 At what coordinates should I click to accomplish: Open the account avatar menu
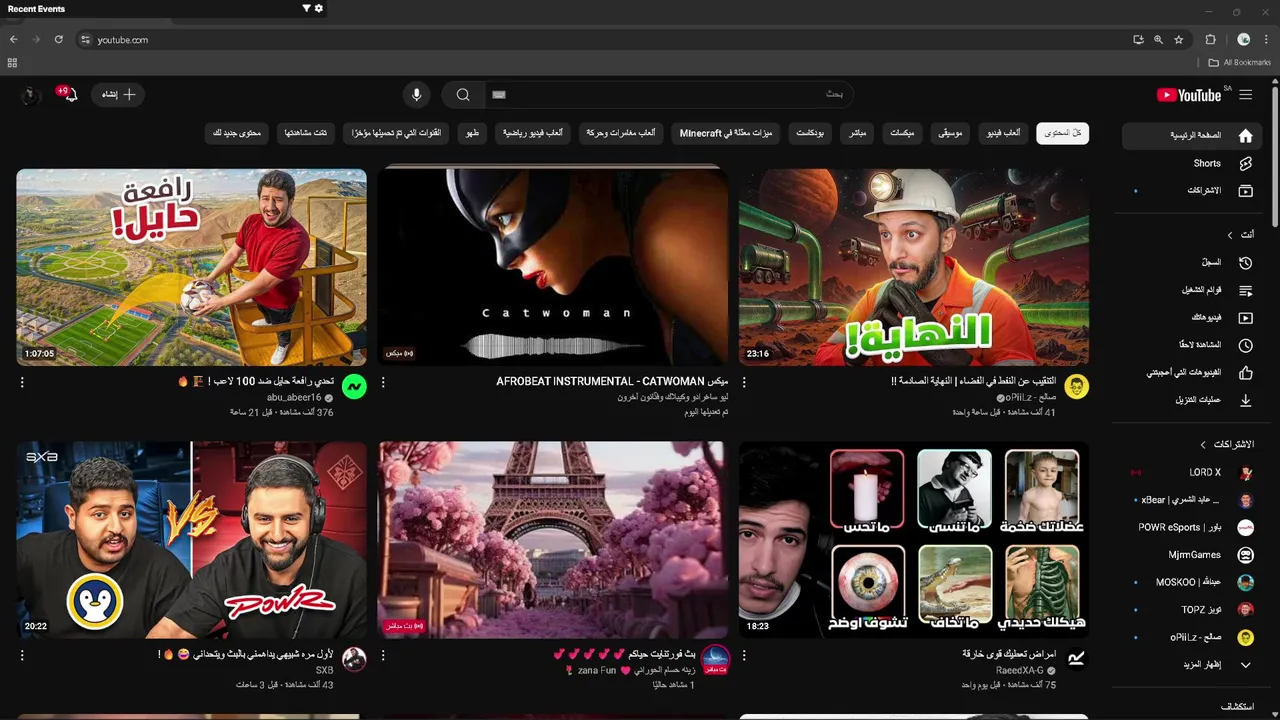click(x=30, y=95)
